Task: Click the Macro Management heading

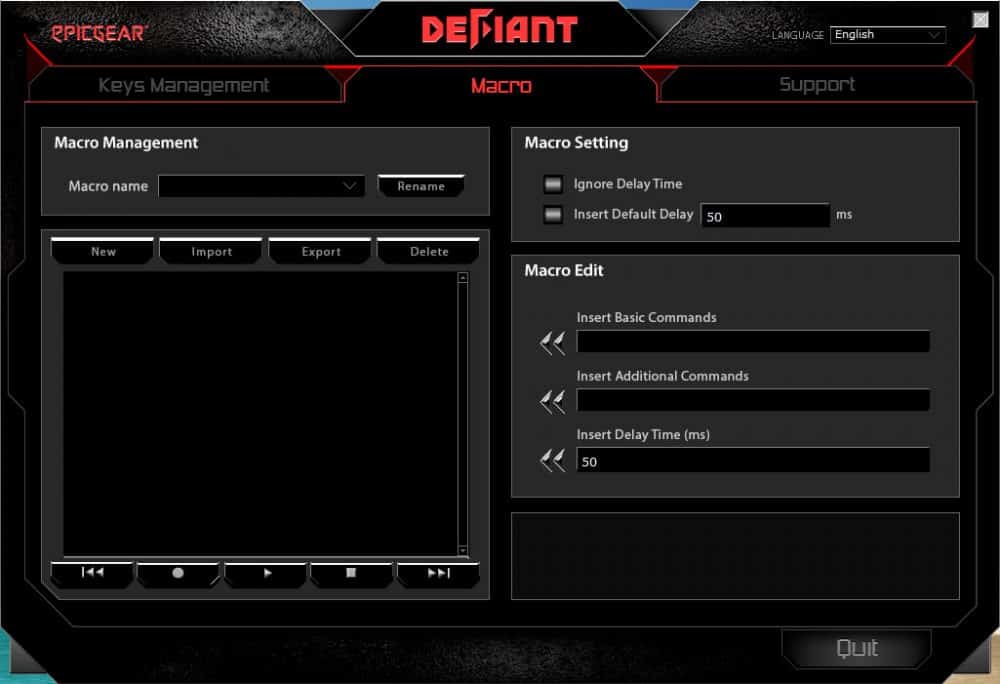Action: pyautogui.click(x=126, y=143)
